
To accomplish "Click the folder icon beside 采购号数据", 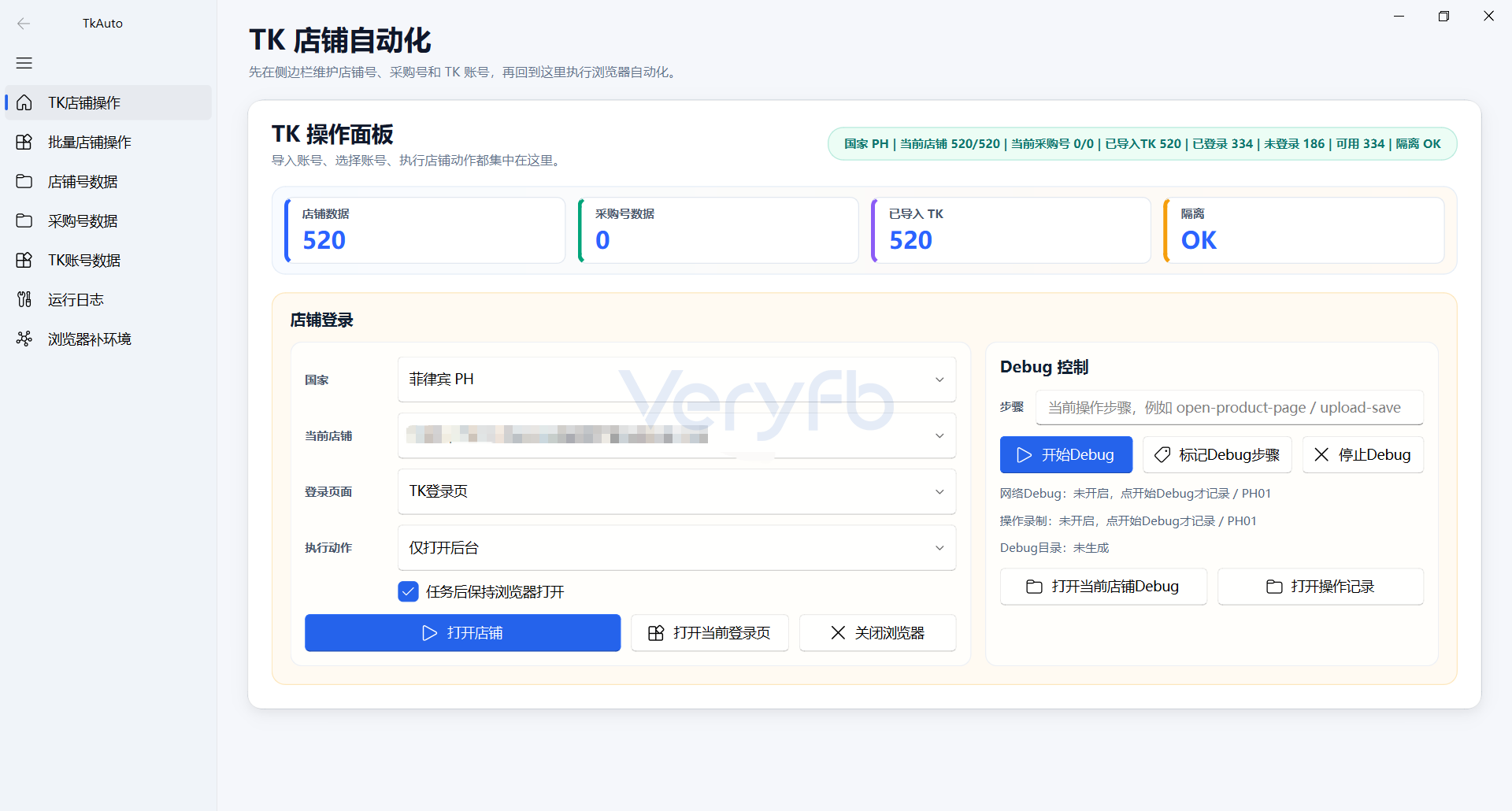I will [24, 221].
